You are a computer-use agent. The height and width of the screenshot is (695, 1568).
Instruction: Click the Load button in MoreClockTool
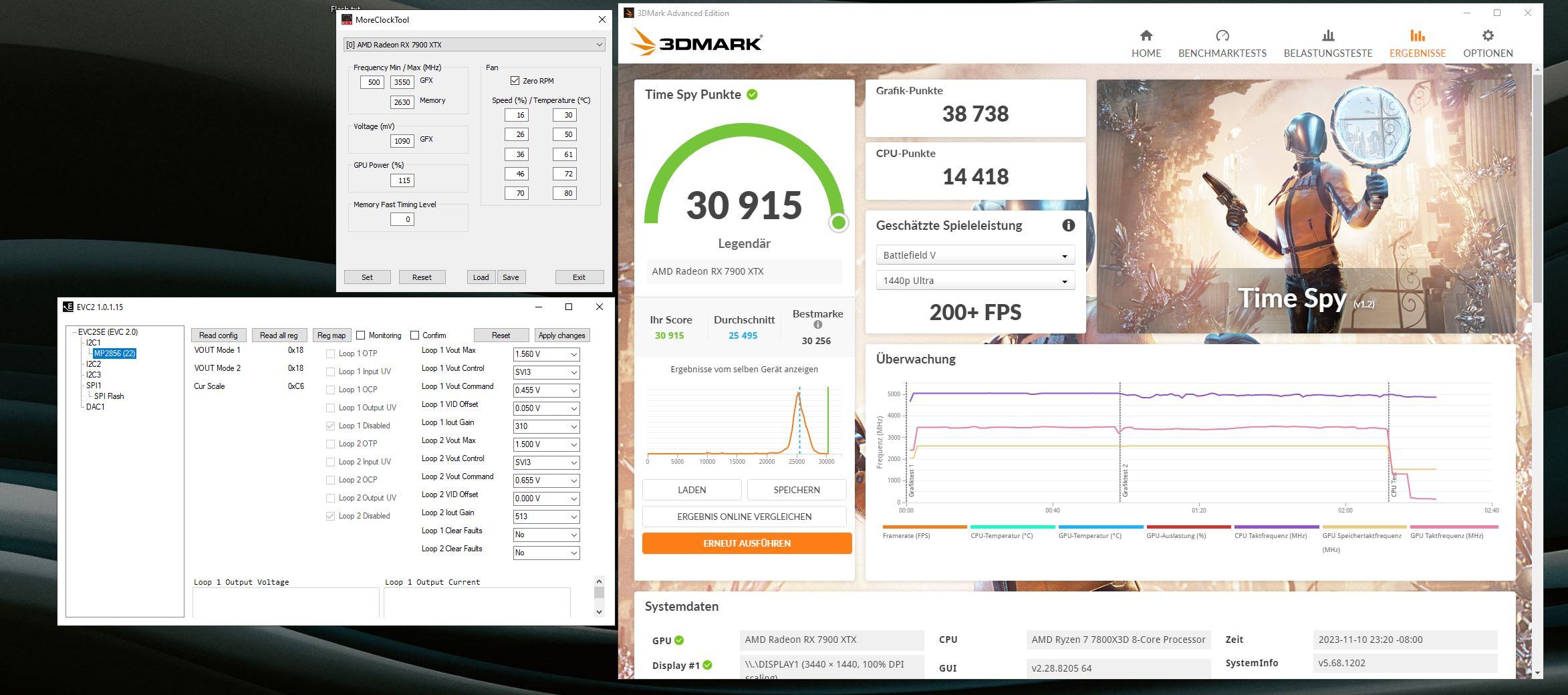coord(481,277)
